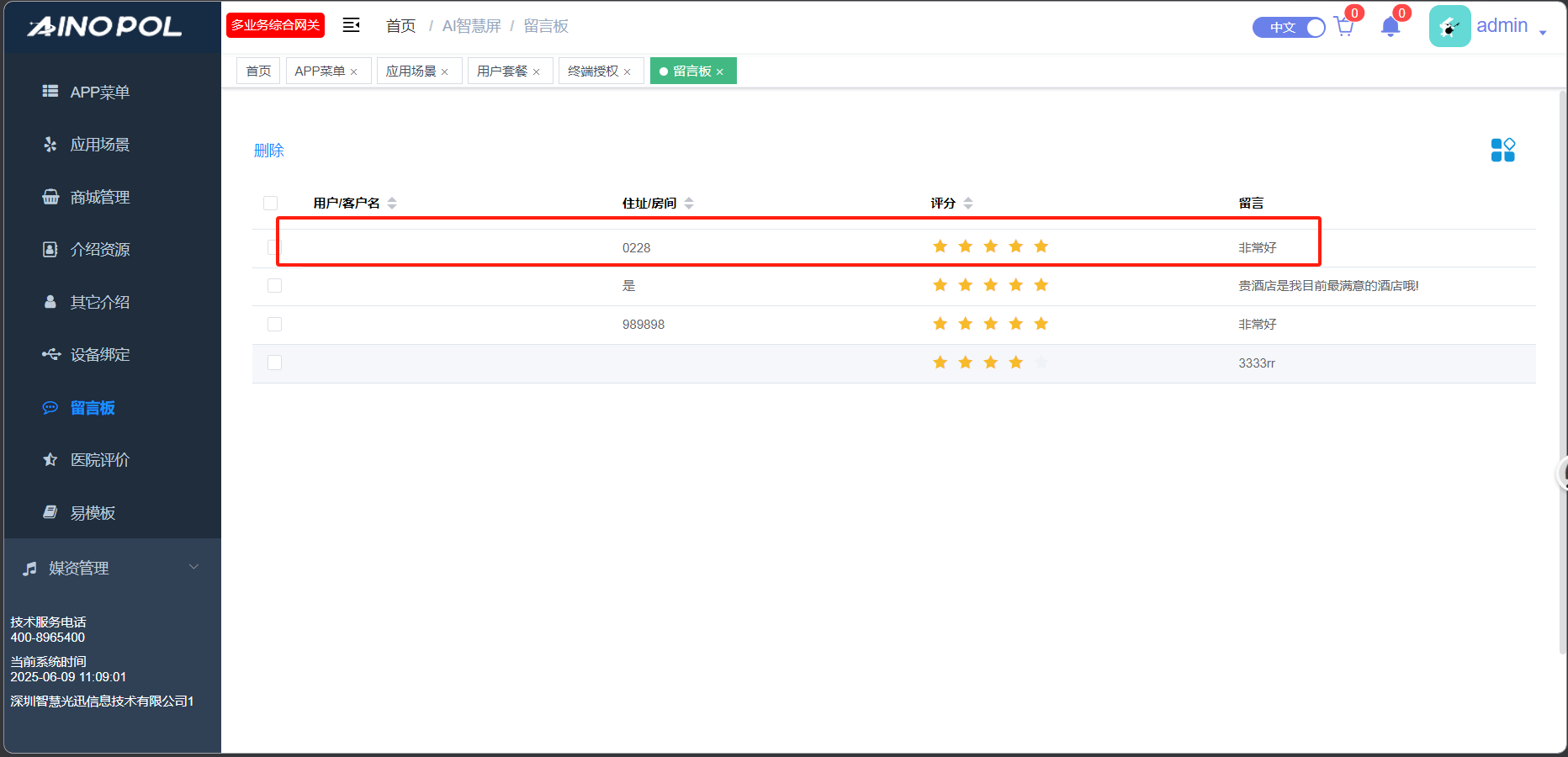Close the 应用场景 tab
Viewport: 1568px width, 757px height.
click(x=445, y=72)
